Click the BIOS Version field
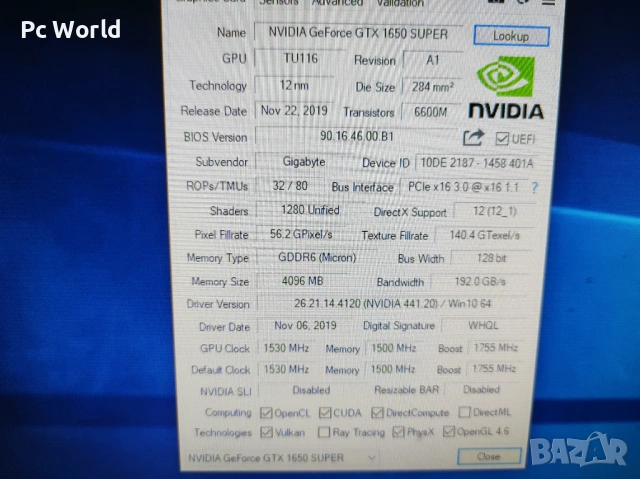This screenshot has width=640, height=479. click(356, 136)
